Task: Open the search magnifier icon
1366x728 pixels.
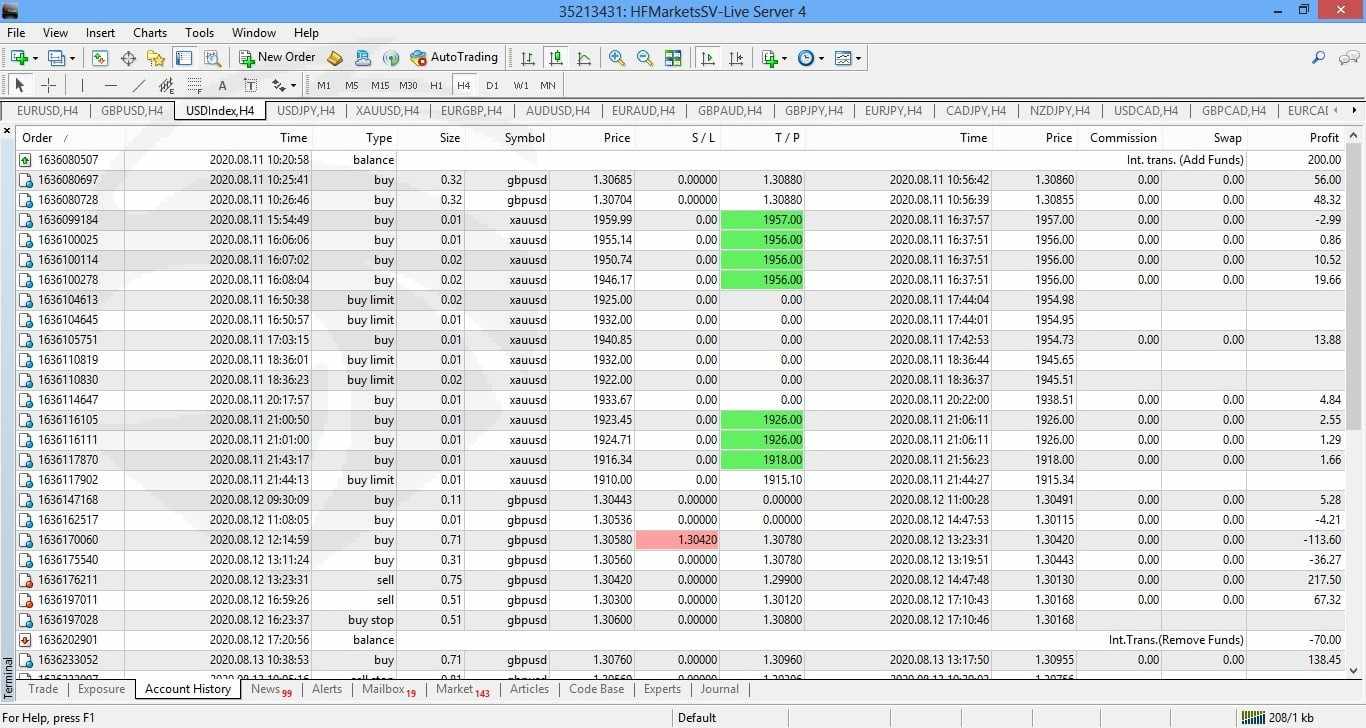Action: click(x=1318, y=58)
